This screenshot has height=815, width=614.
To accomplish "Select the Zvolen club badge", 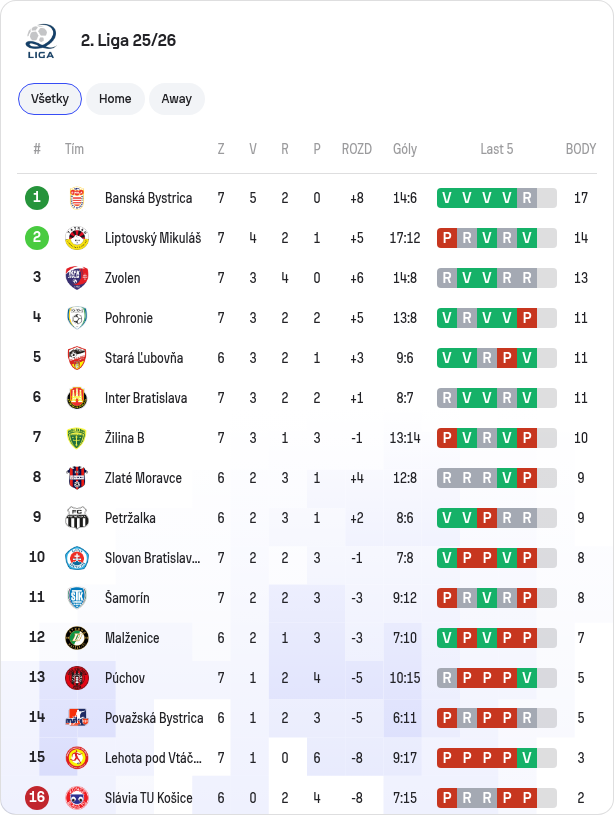I will (x=77, y=278).
